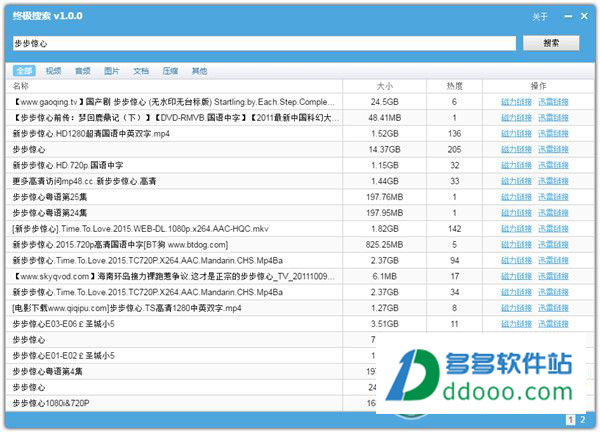Viewport: 600px width, 432px height.
Task: Open 迅雷链接 for 步步惊心粤语第25集
Action: pyautogui.click(x=553, y=197)
